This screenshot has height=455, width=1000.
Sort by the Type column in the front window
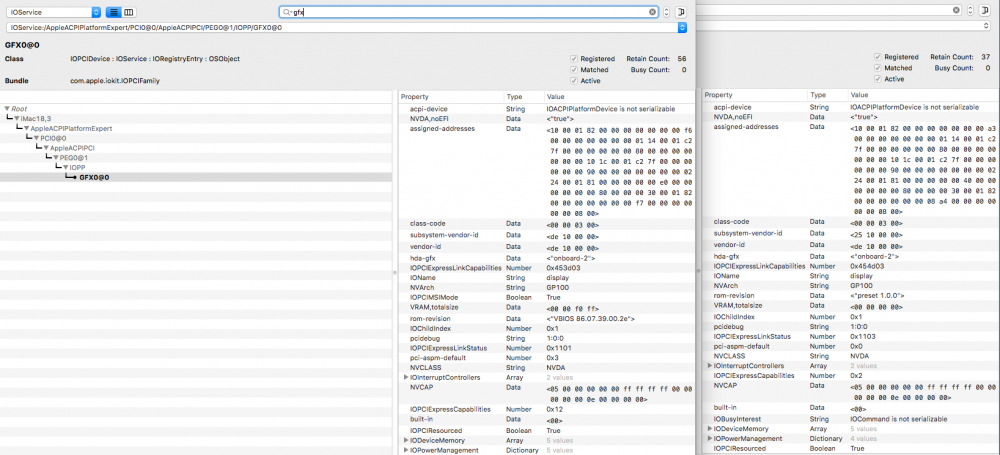click(x=523, y=96)
